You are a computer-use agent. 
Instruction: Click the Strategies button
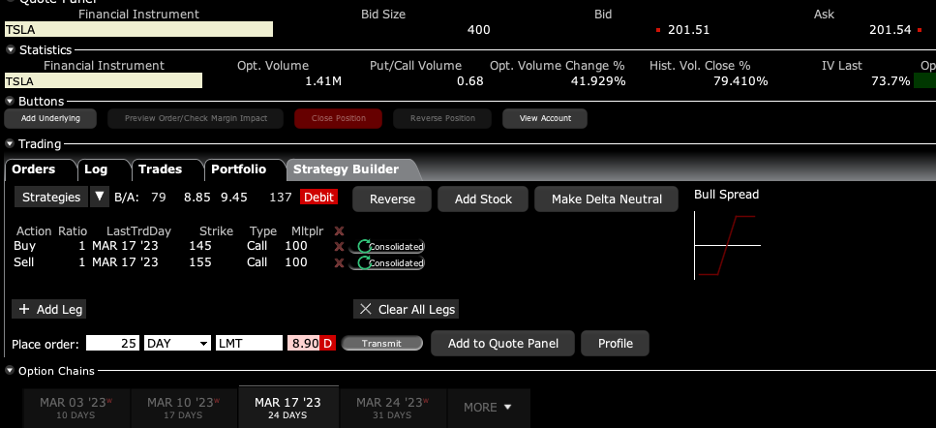(x=51, y=197)
